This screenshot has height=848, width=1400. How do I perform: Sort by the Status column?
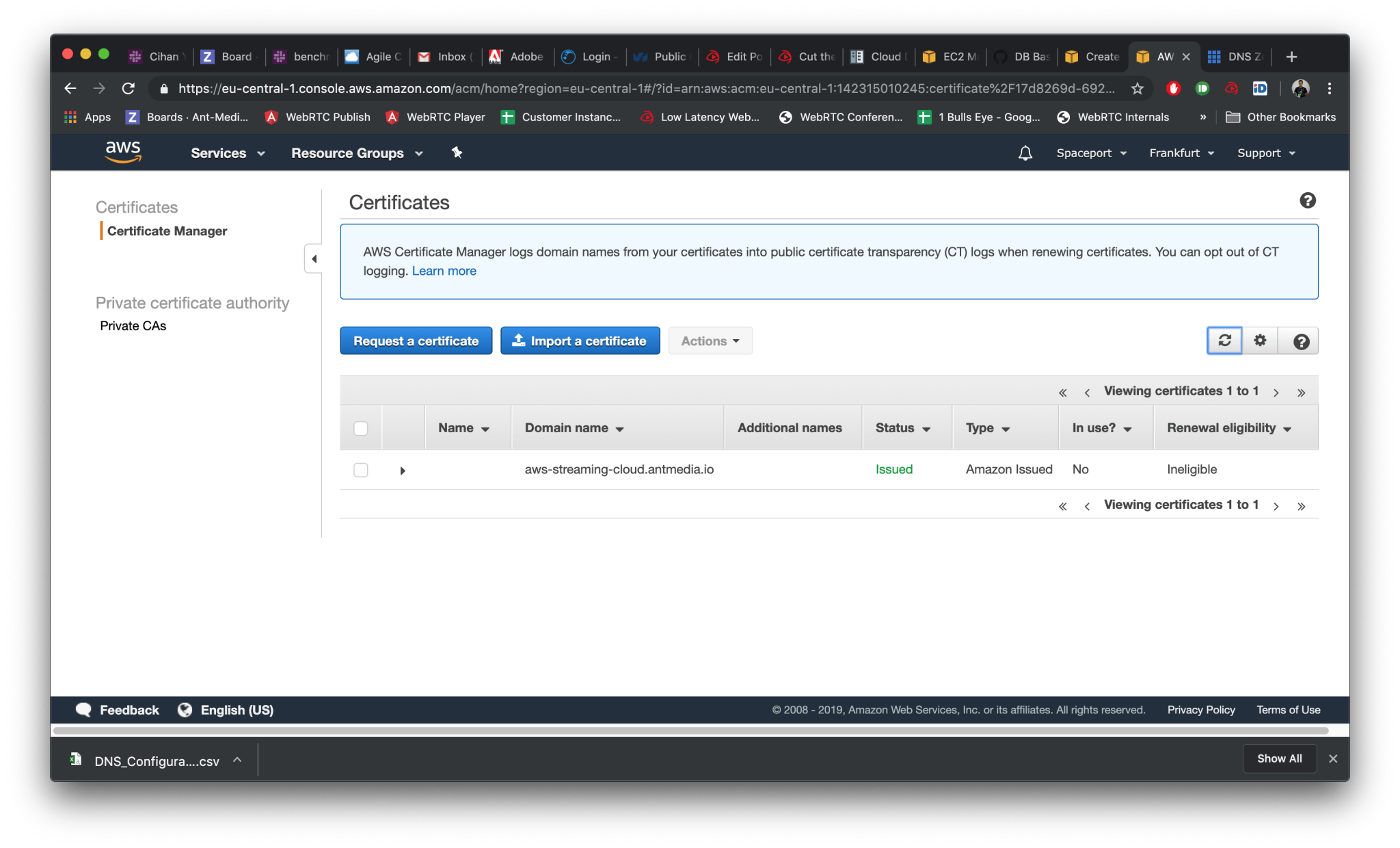pyautogui.click(x=903, y=428)
